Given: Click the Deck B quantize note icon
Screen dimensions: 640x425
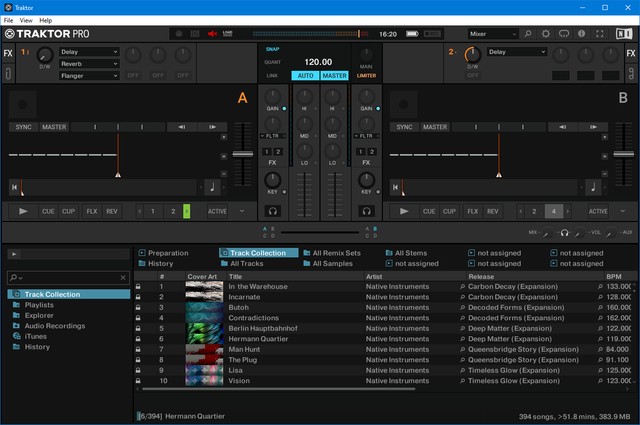Looking at the screenshot, I should click(x=593, y=187).
